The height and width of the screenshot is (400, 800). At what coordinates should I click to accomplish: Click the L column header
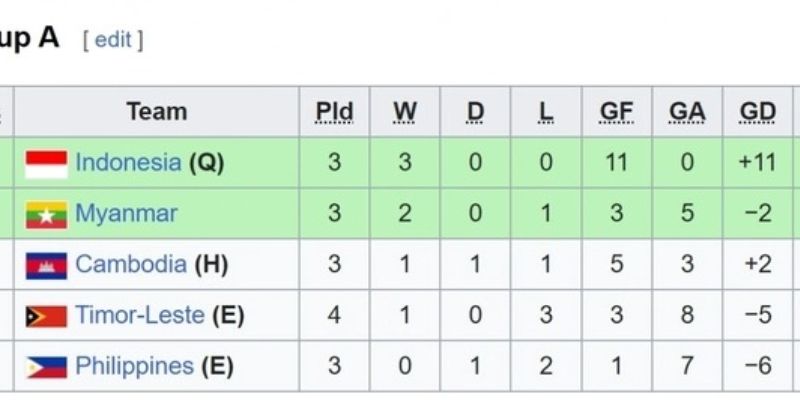(546, 111)
